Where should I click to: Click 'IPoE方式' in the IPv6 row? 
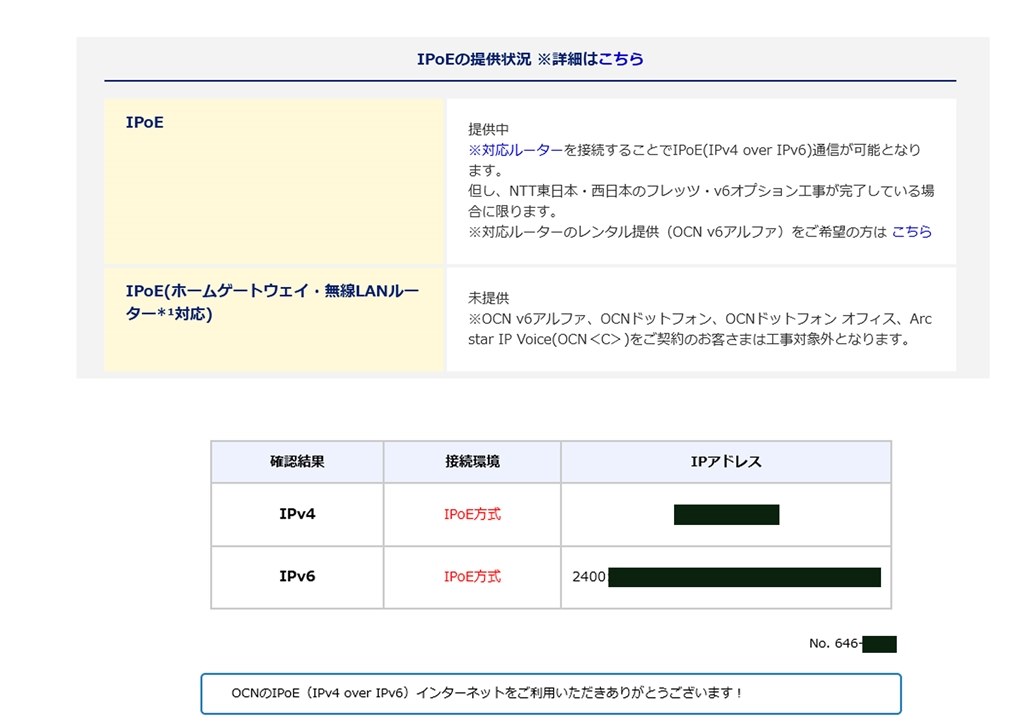(x=472, y=576)
